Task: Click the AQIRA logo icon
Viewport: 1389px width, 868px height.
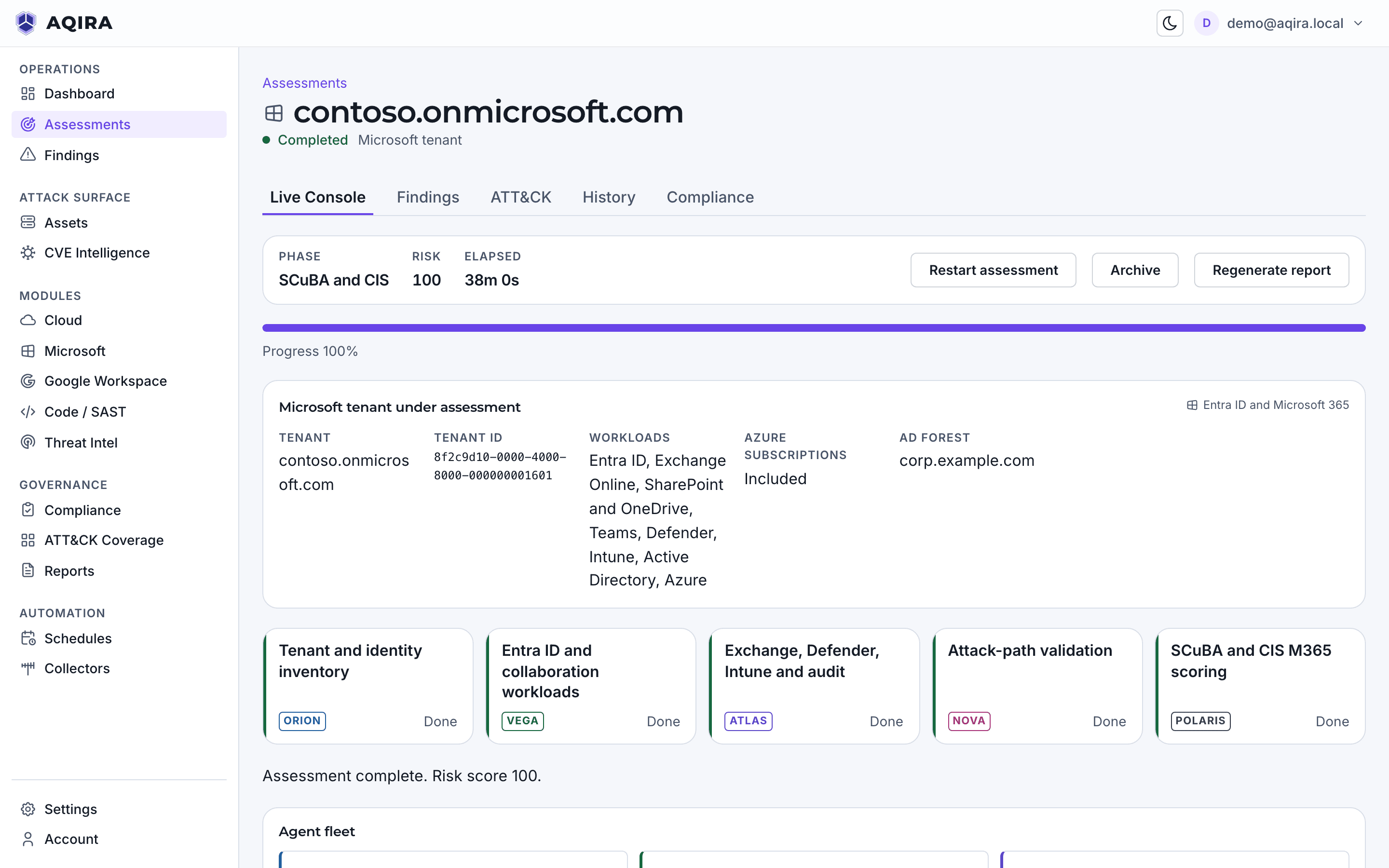Action: pos(26,23)
